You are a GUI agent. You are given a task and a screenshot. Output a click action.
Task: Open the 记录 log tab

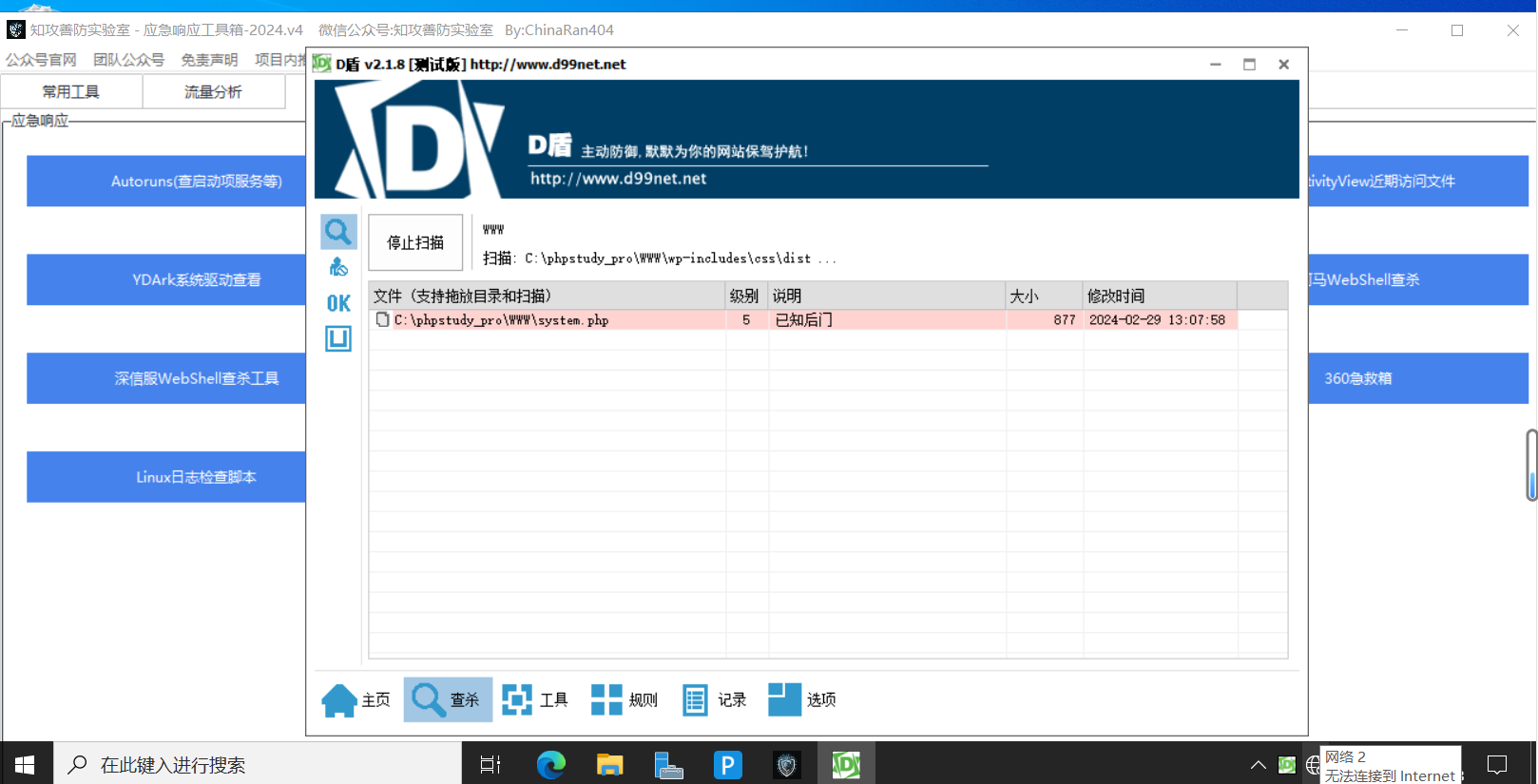[714, 699]
